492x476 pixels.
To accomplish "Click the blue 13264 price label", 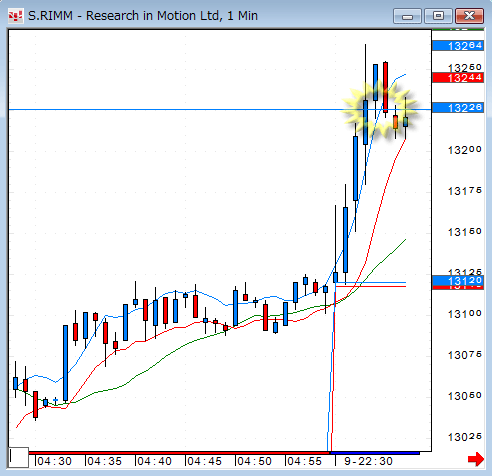I will [458, 46].
